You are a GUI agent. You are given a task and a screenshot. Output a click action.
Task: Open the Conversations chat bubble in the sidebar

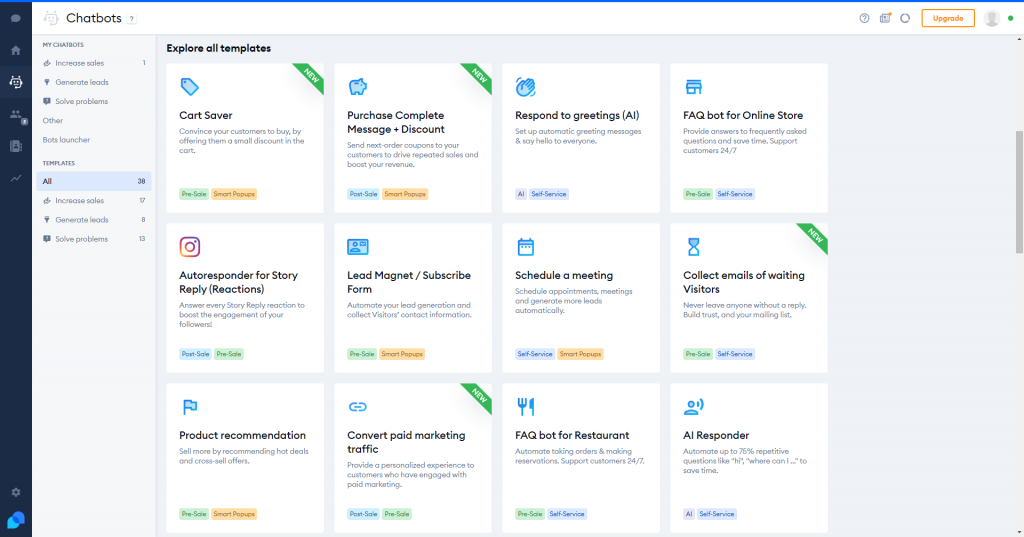[15, 18]
